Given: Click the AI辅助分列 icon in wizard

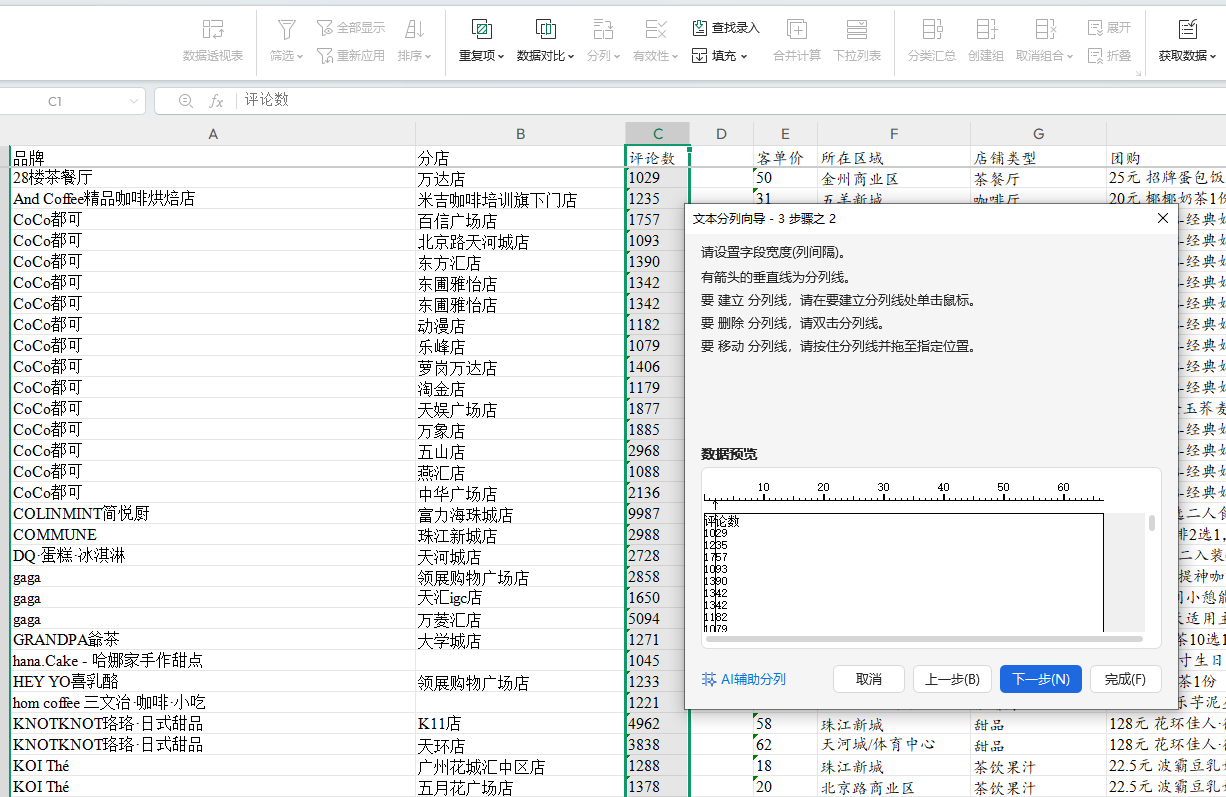Looking at the screenshot, I should tap(709, 679).
